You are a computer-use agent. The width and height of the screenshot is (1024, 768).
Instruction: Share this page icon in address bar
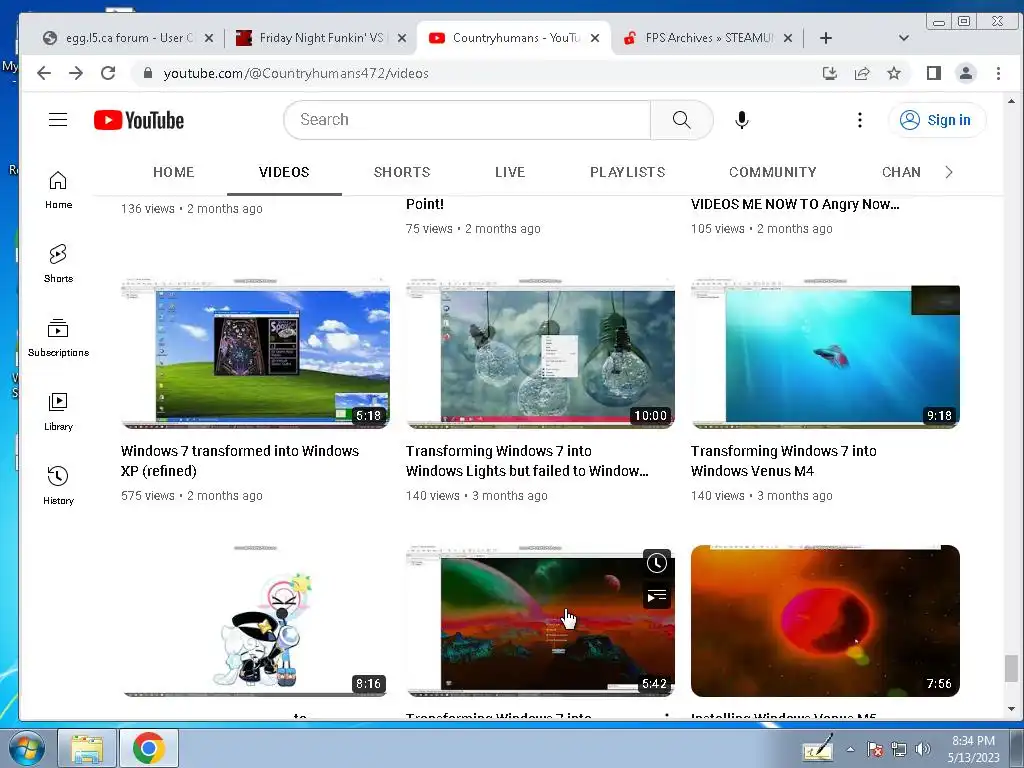coord(862,73)
